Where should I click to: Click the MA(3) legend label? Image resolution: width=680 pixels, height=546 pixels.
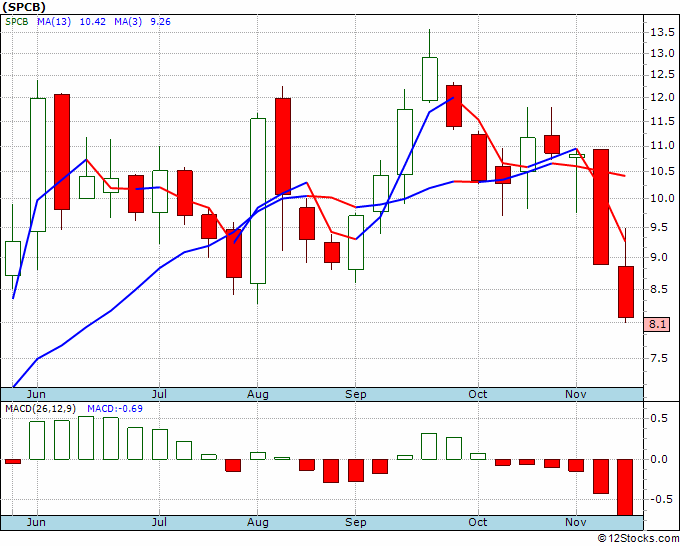tap(128, 22)
